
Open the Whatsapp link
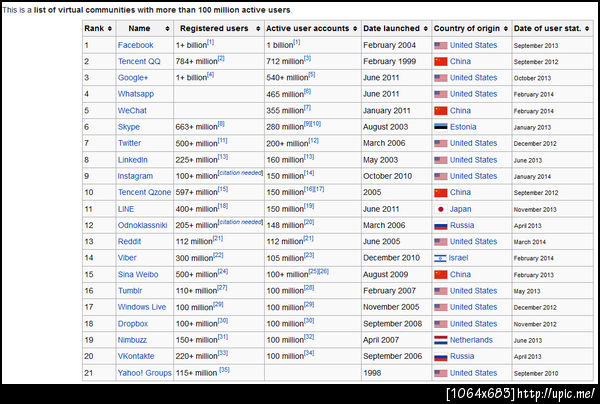135,94
